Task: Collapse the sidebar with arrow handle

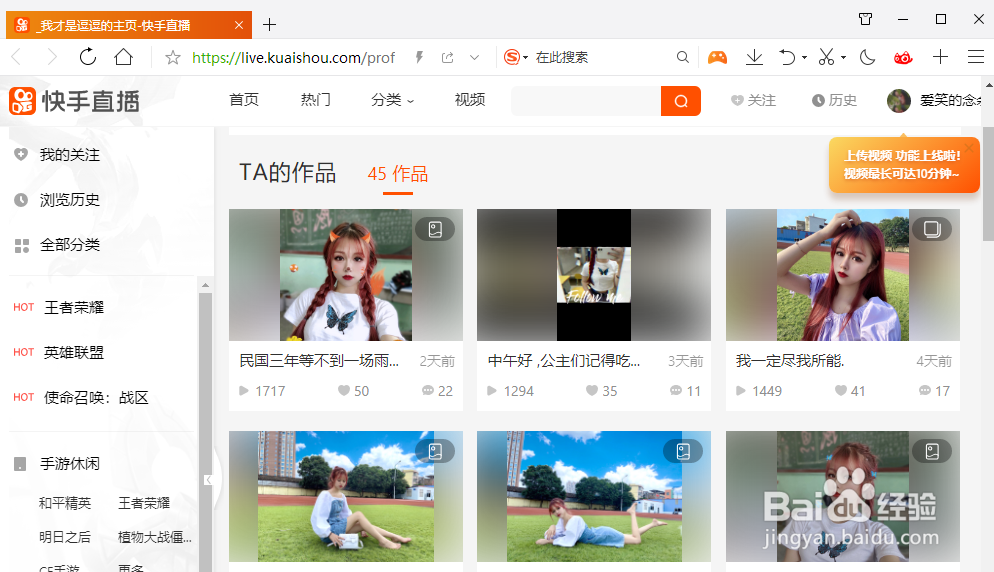Action: click(x=208, y=480)
